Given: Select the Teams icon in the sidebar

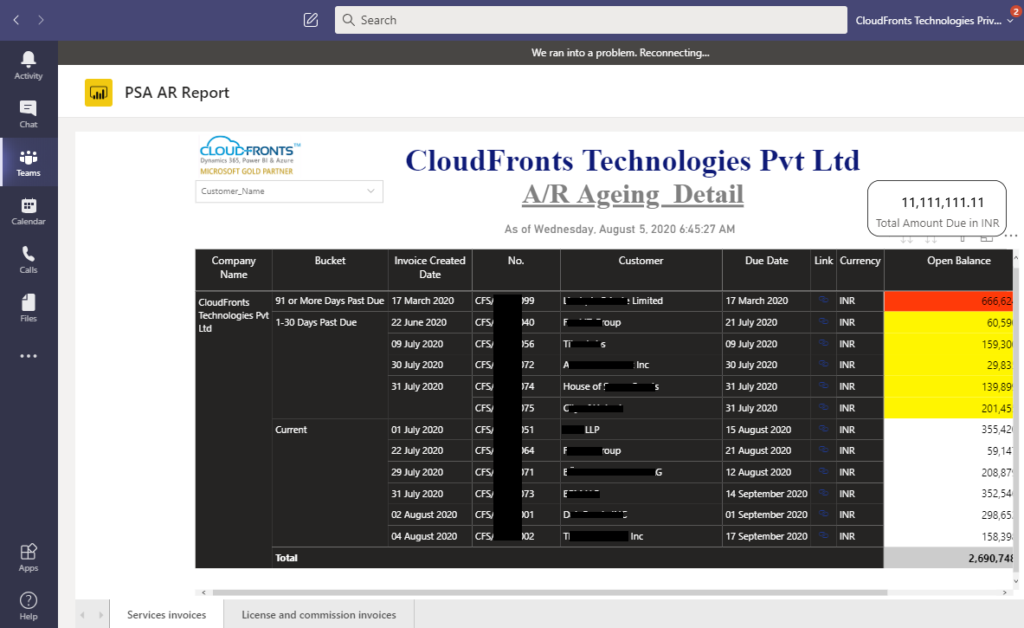Looking at the screenshot, I should pos(28,163).
